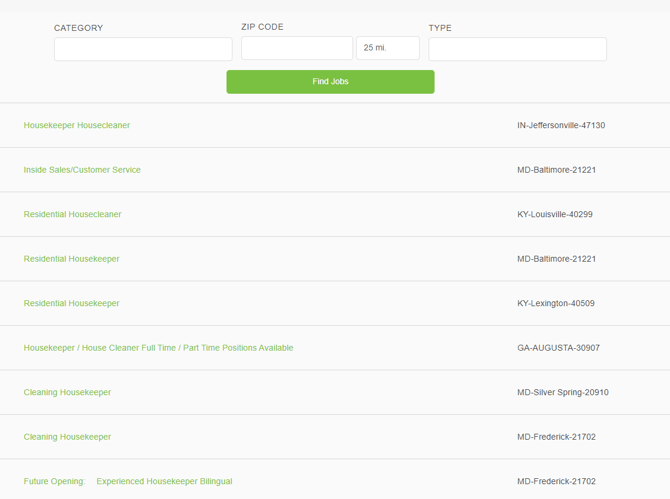The width and height of the screenshot is (670, 499).
Task: Click the KY-Louisville-40299 location text
Action: 554,215
